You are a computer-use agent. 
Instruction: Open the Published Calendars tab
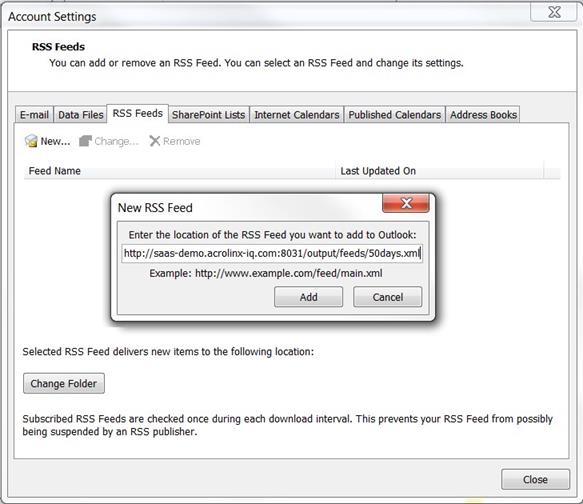[394, 114]
